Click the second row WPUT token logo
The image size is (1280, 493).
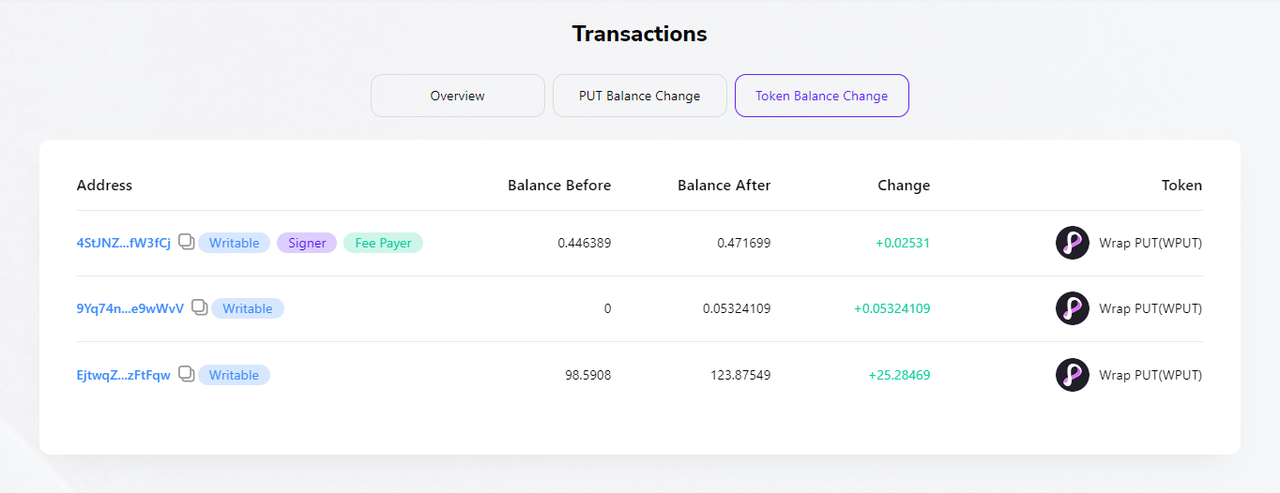(x=1072, y=308)
